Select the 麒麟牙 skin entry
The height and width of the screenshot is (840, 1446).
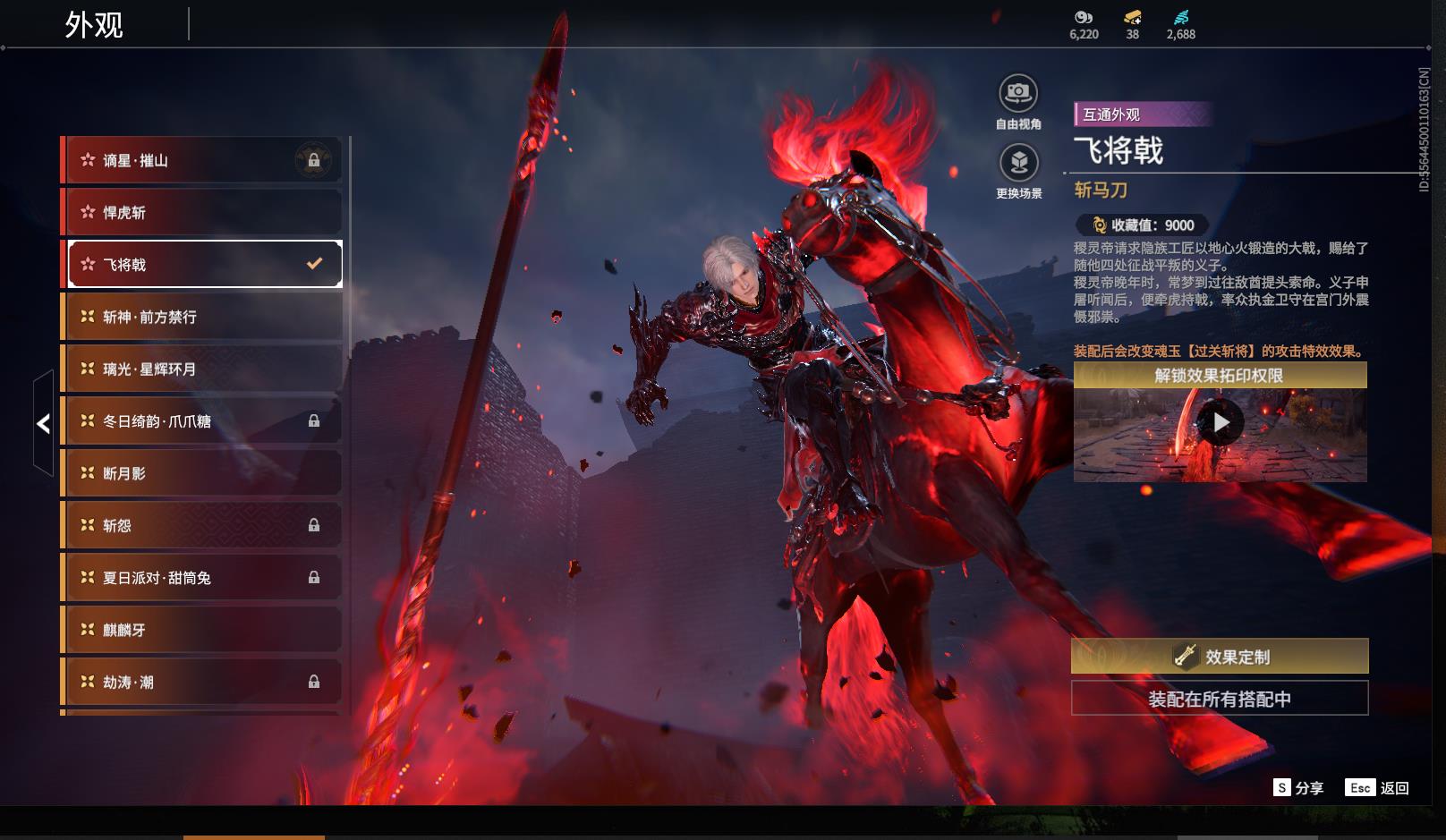click(201, 630)
